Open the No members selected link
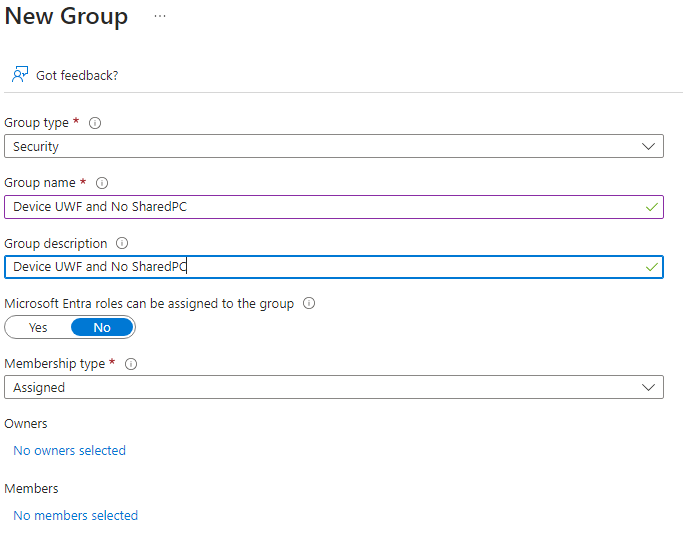 (x=75, y=515)
